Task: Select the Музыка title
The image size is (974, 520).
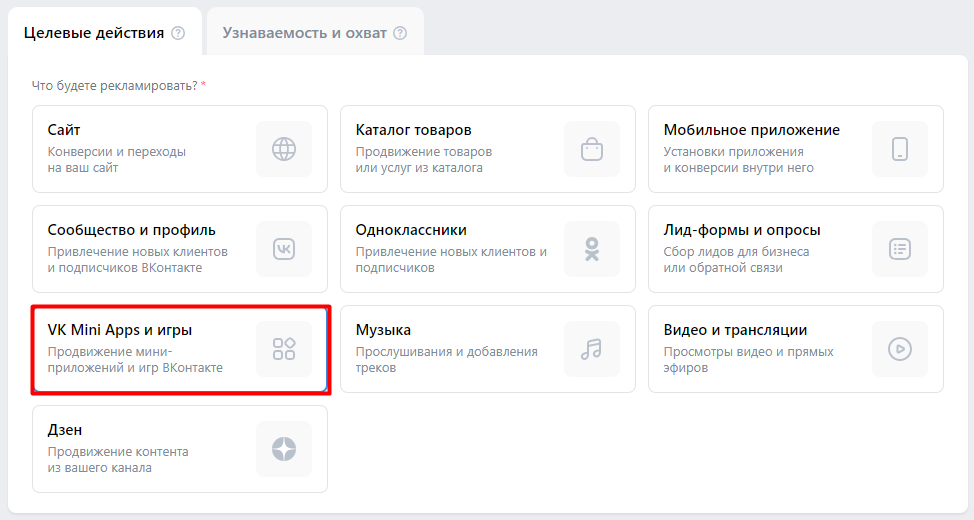Action: (383, 330)
